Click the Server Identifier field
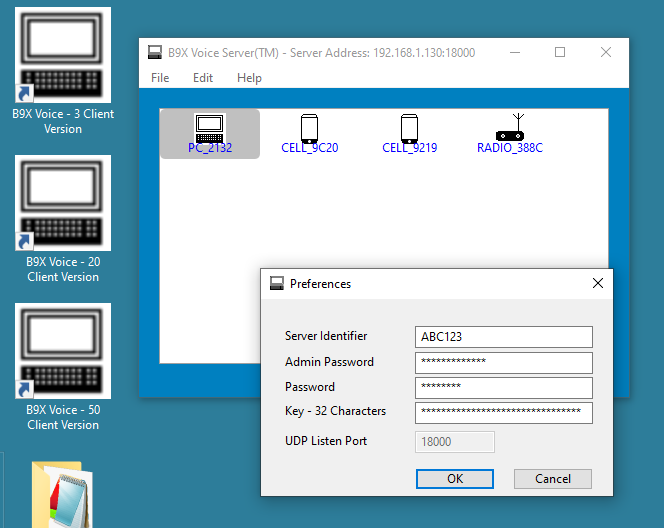 coord(503,337)
